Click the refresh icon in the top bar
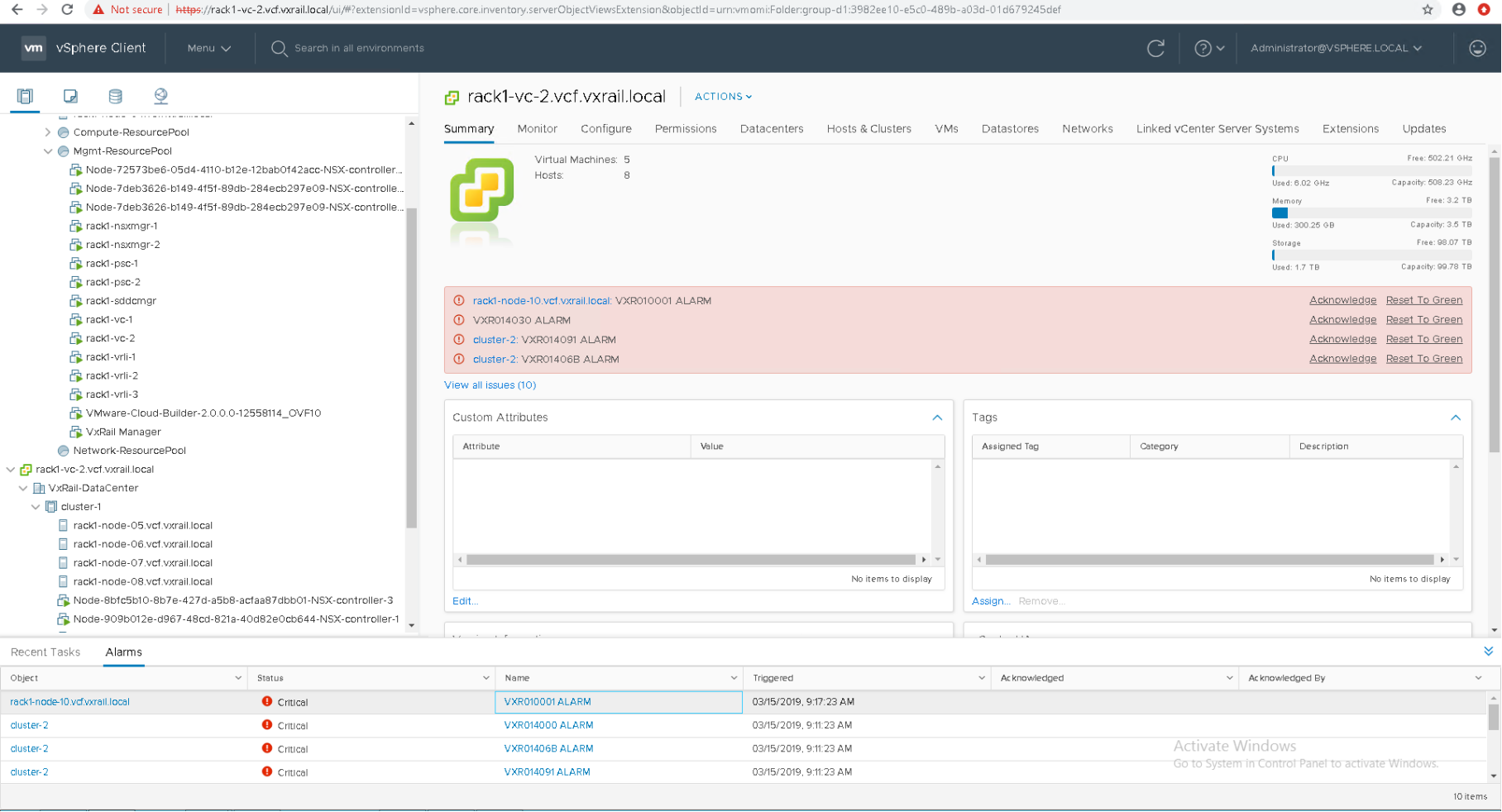The image size is (1502, 812). click(1155, 48)
